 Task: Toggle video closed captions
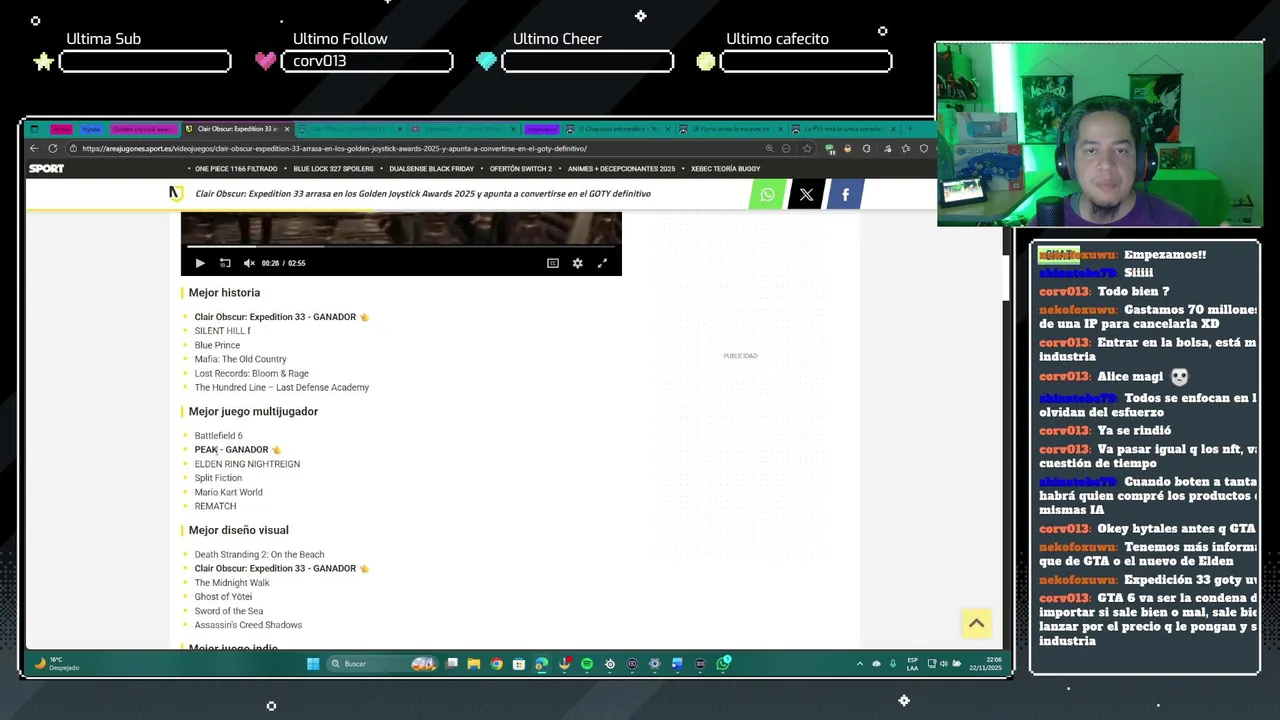pos(552,263)
